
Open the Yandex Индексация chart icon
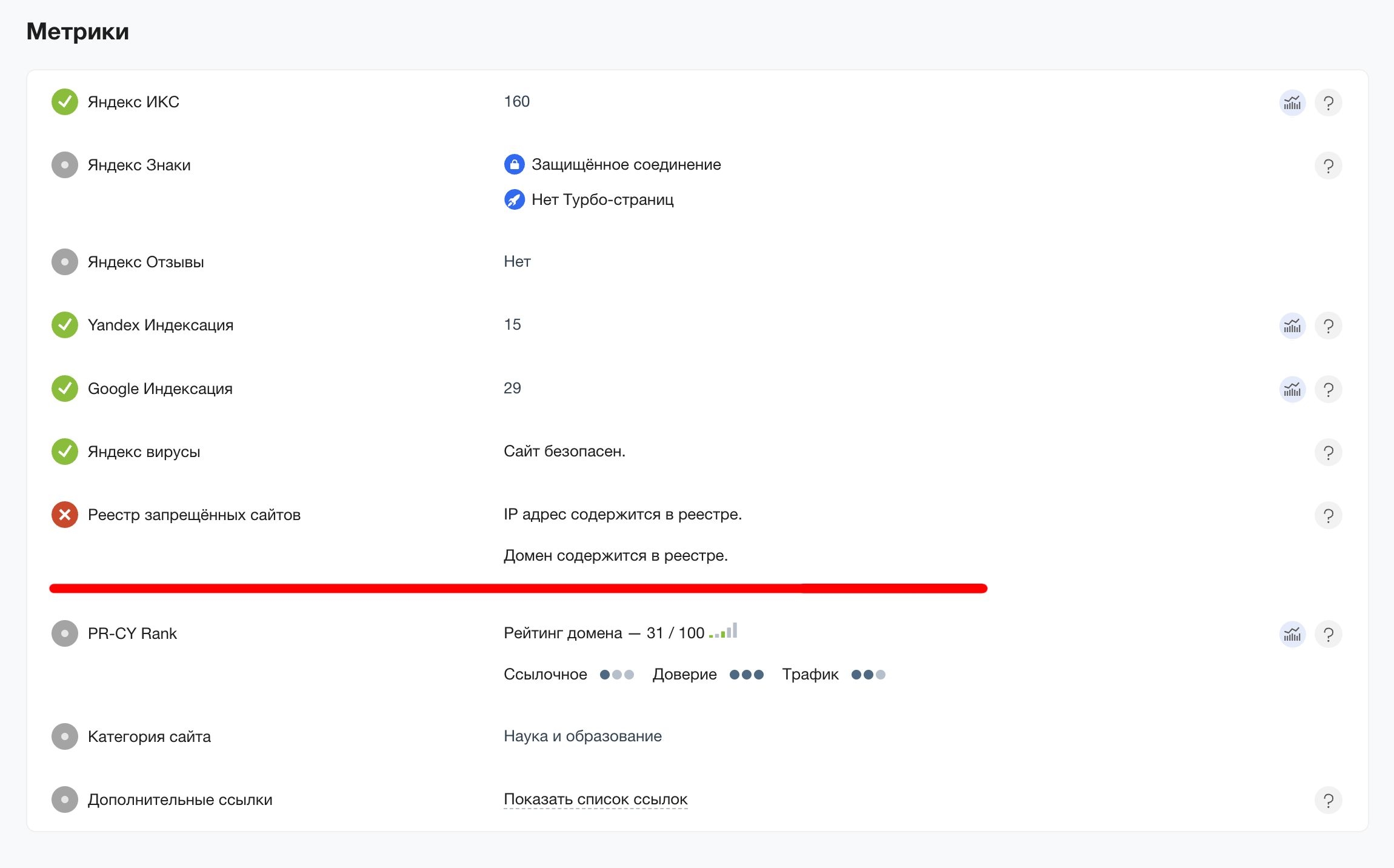(1293, 326)
